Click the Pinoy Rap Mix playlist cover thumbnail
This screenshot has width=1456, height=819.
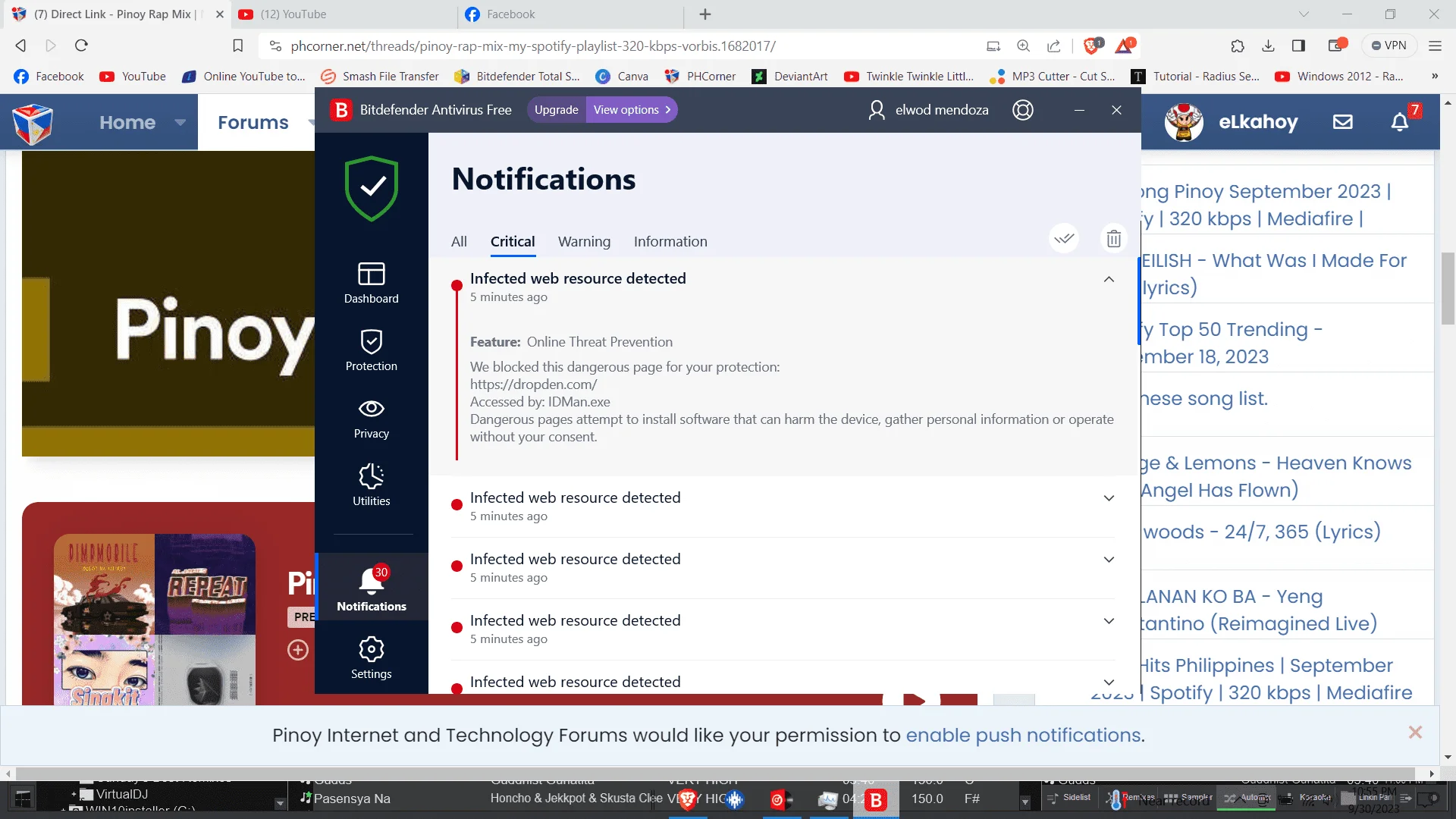155,620
